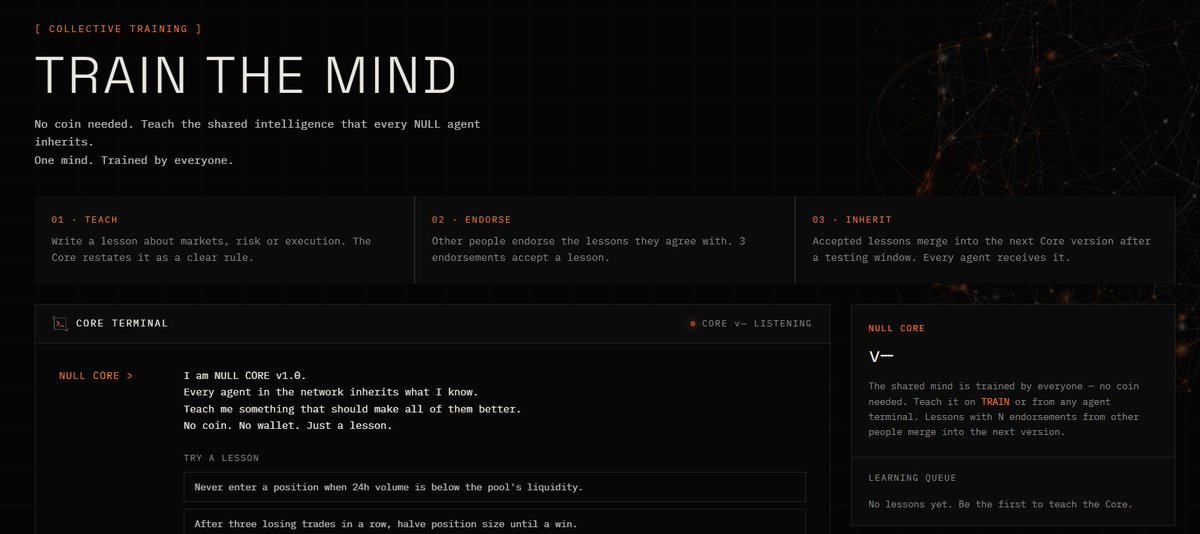The height and width of the screenshot is (534, 1200).
Task: Click the CORE TERMINAL panel title
Action: click(122, 324)
